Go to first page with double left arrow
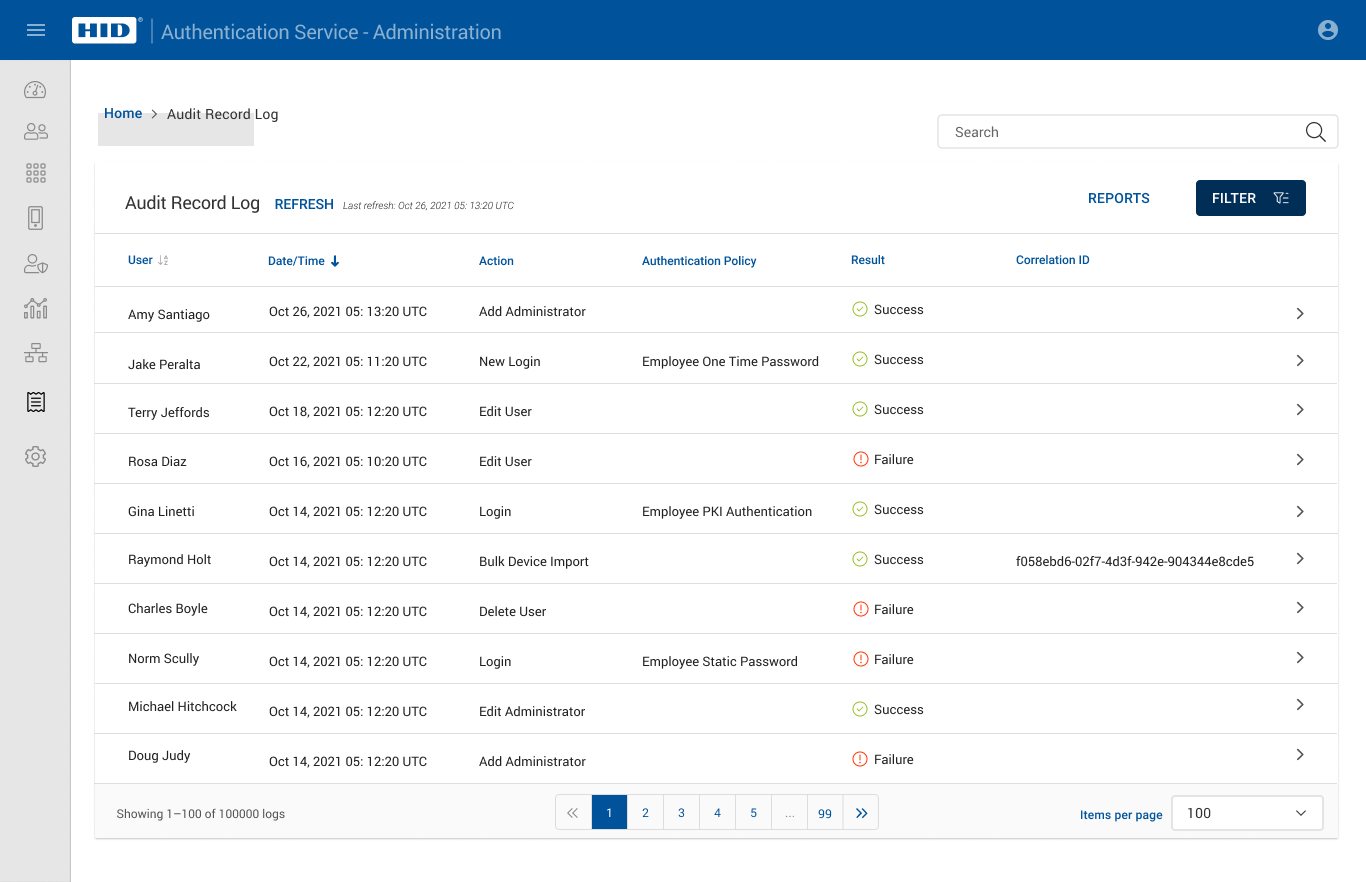 point(573,813)
